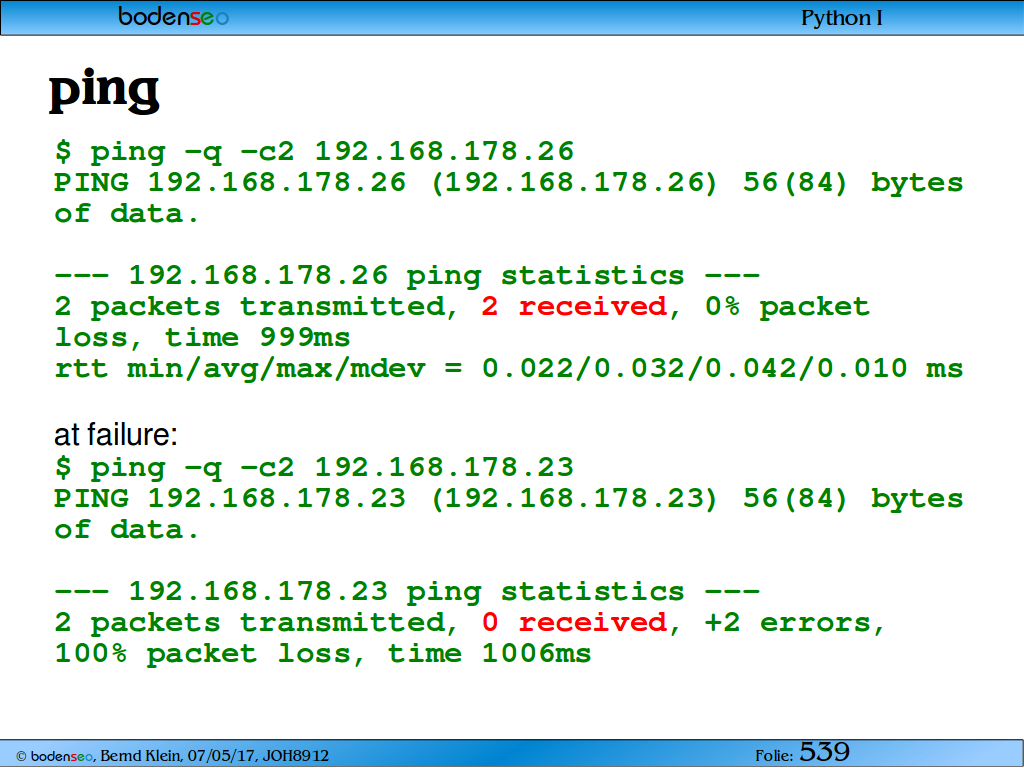Click '--- 192.168.178.26 ping statistics ---'
This screenshot has height=768, width=1024.
(407, 276)
